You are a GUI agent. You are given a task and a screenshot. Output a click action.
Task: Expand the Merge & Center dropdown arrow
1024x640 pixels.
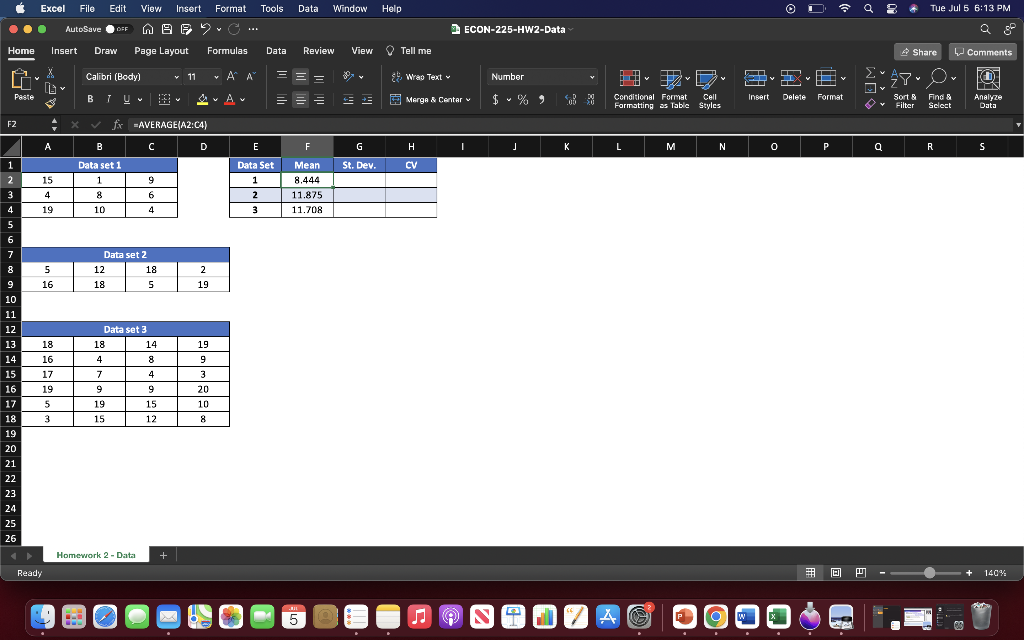pyautogui.click(x=468, y=100)
